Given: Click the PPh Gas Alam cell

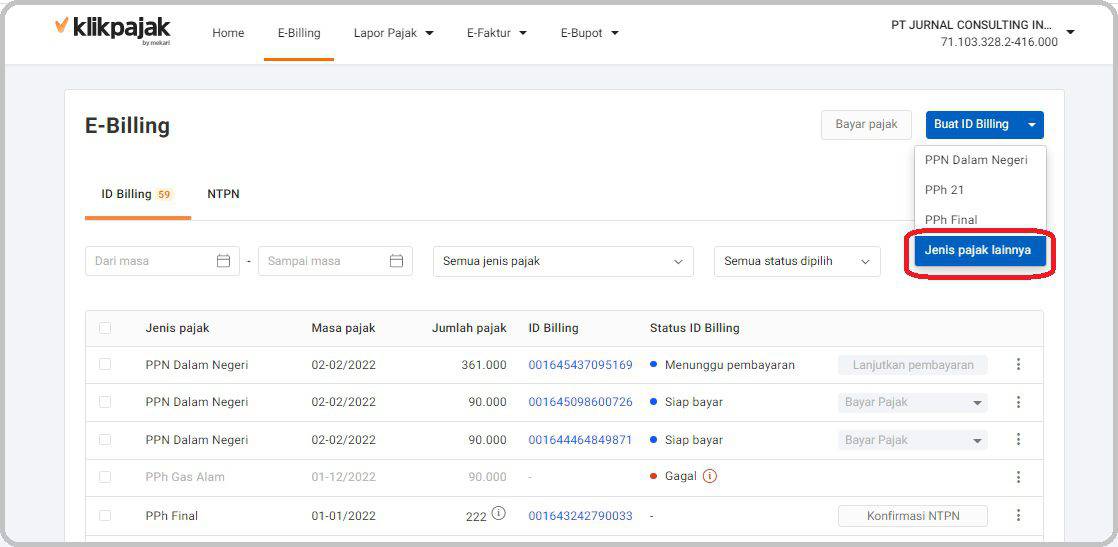Looking at the screenshot, I should [x=185, y=476].
